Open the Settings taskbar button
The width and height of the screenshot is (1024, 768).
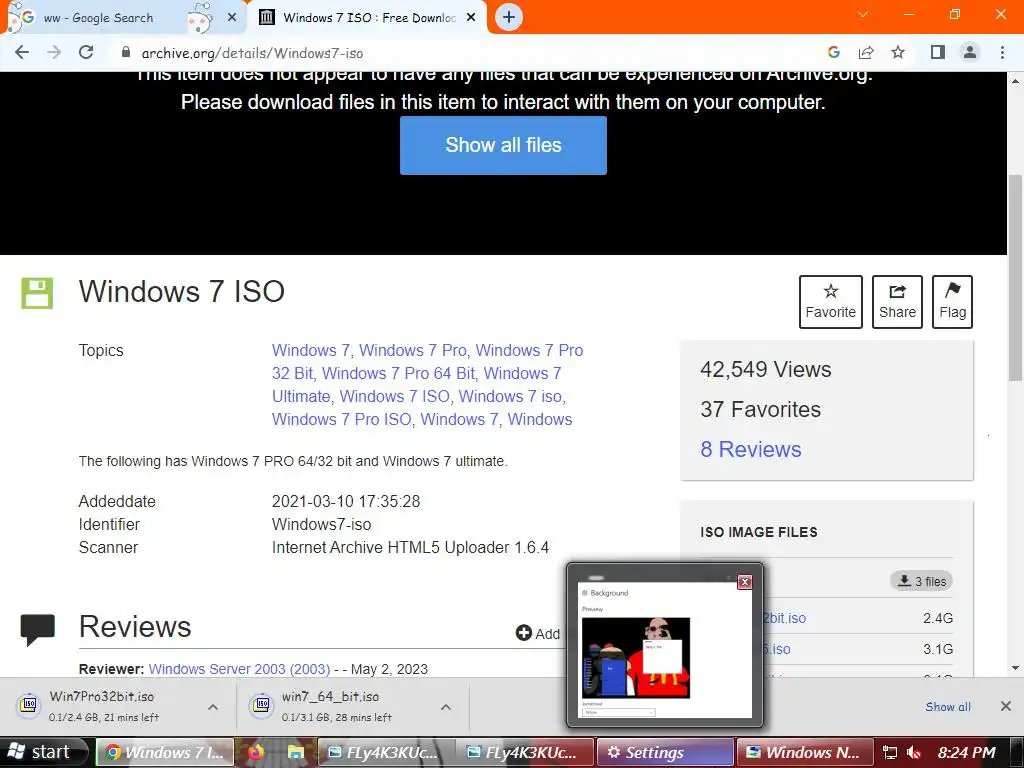pyautogui.click(x=665, y=752)
